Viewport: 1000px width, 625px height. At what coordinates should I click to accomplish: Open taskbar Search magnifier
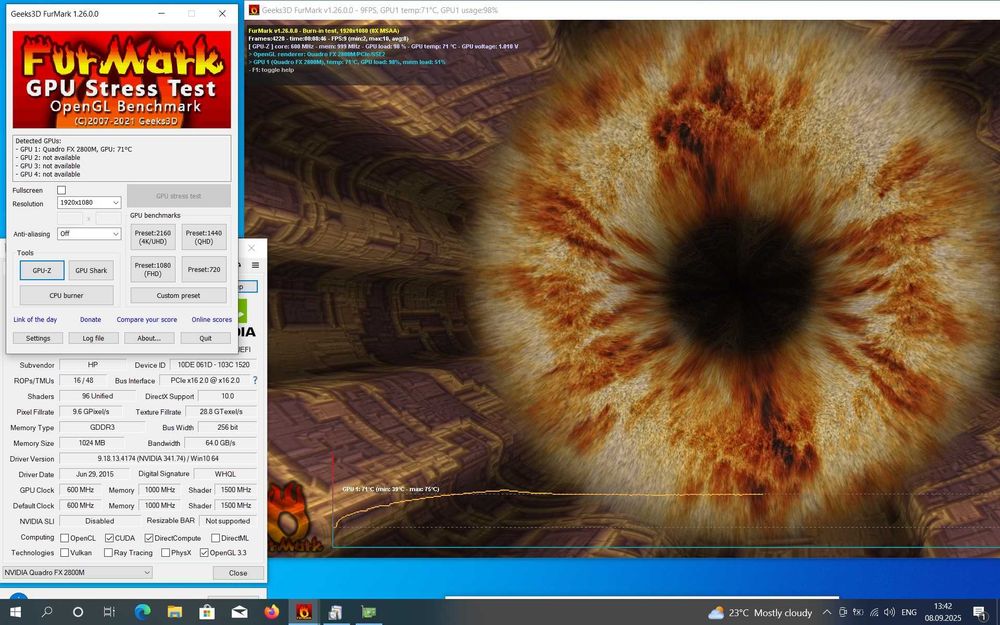coord(47,612)
